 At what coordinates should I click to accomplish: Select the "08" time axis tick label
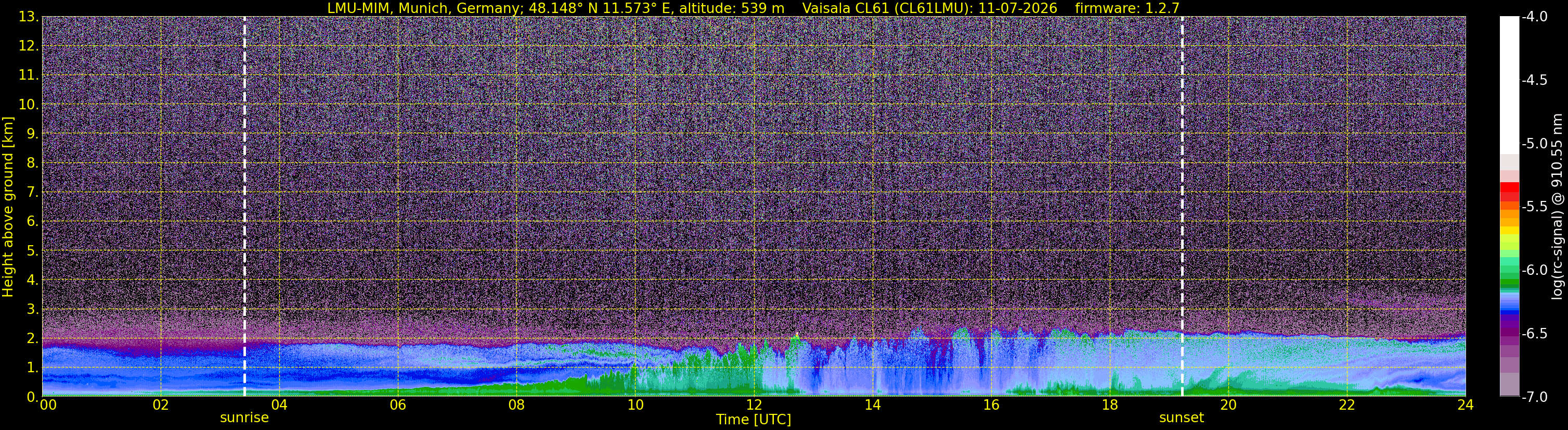coord(517,405)
